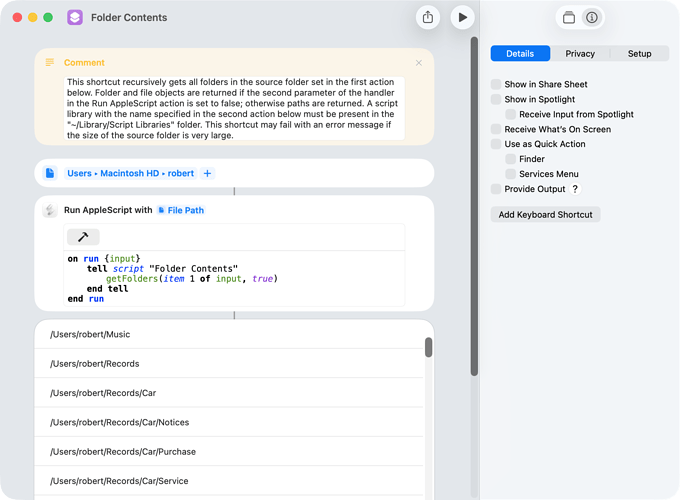This screenshot has height=500, width=680.
Task: Switch to the Privacy tab
Action: pyautogui.click(x=580, y=54)
